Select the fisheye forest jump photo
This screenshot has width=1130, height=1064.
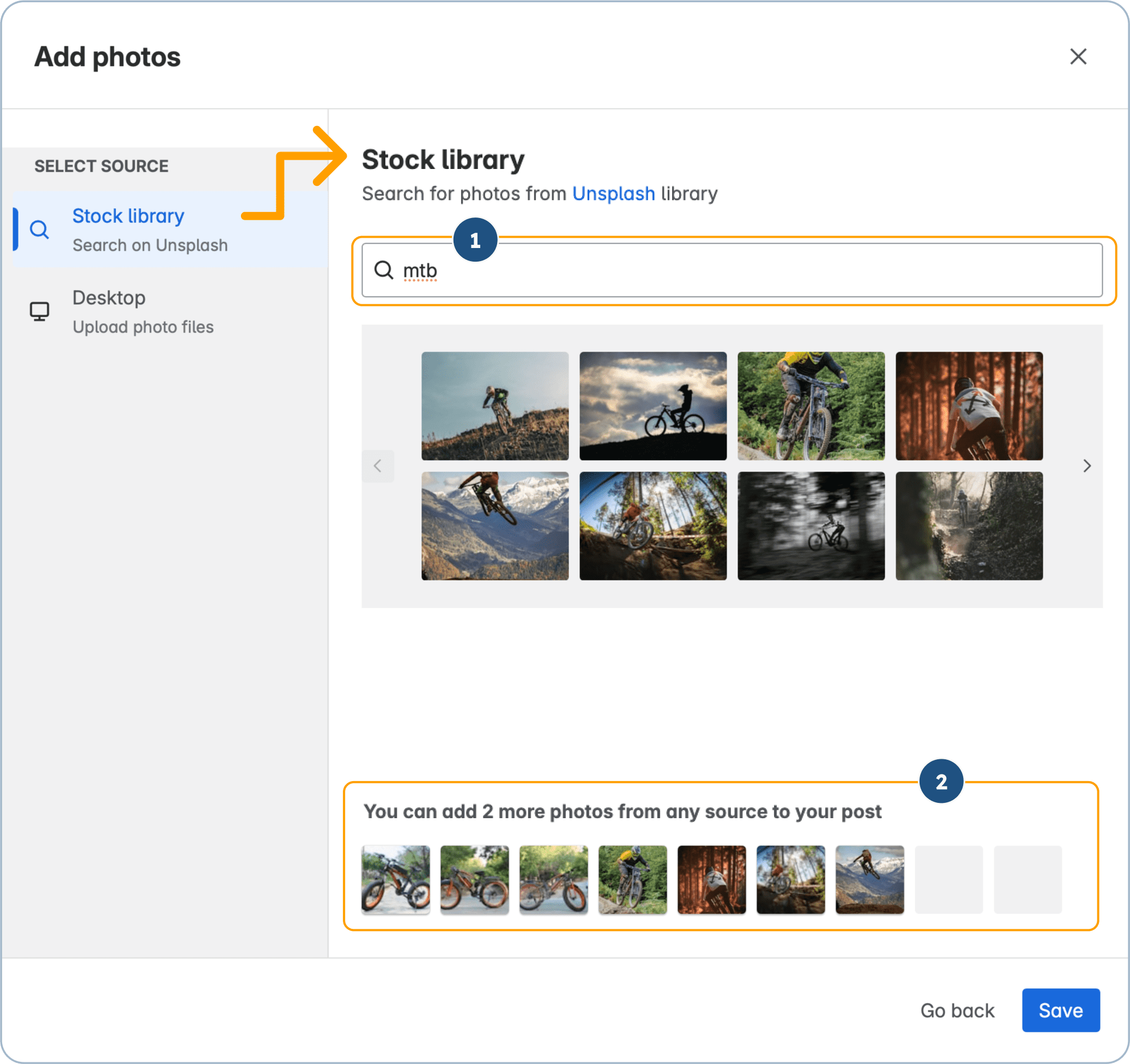(x=652, y=526)
